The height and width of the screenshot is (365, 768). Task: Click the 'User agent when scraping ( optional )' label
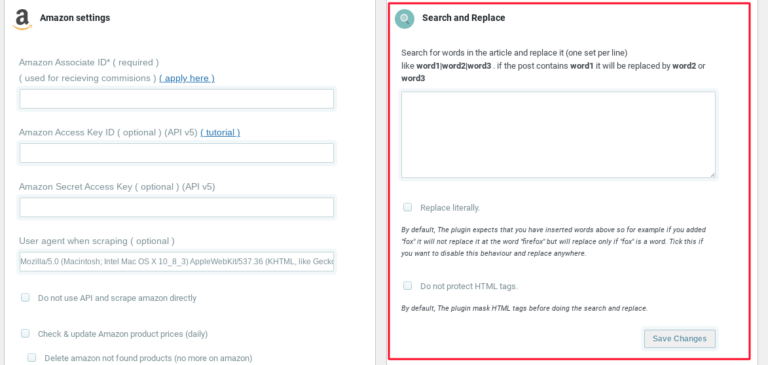click(x=96, y=241)
